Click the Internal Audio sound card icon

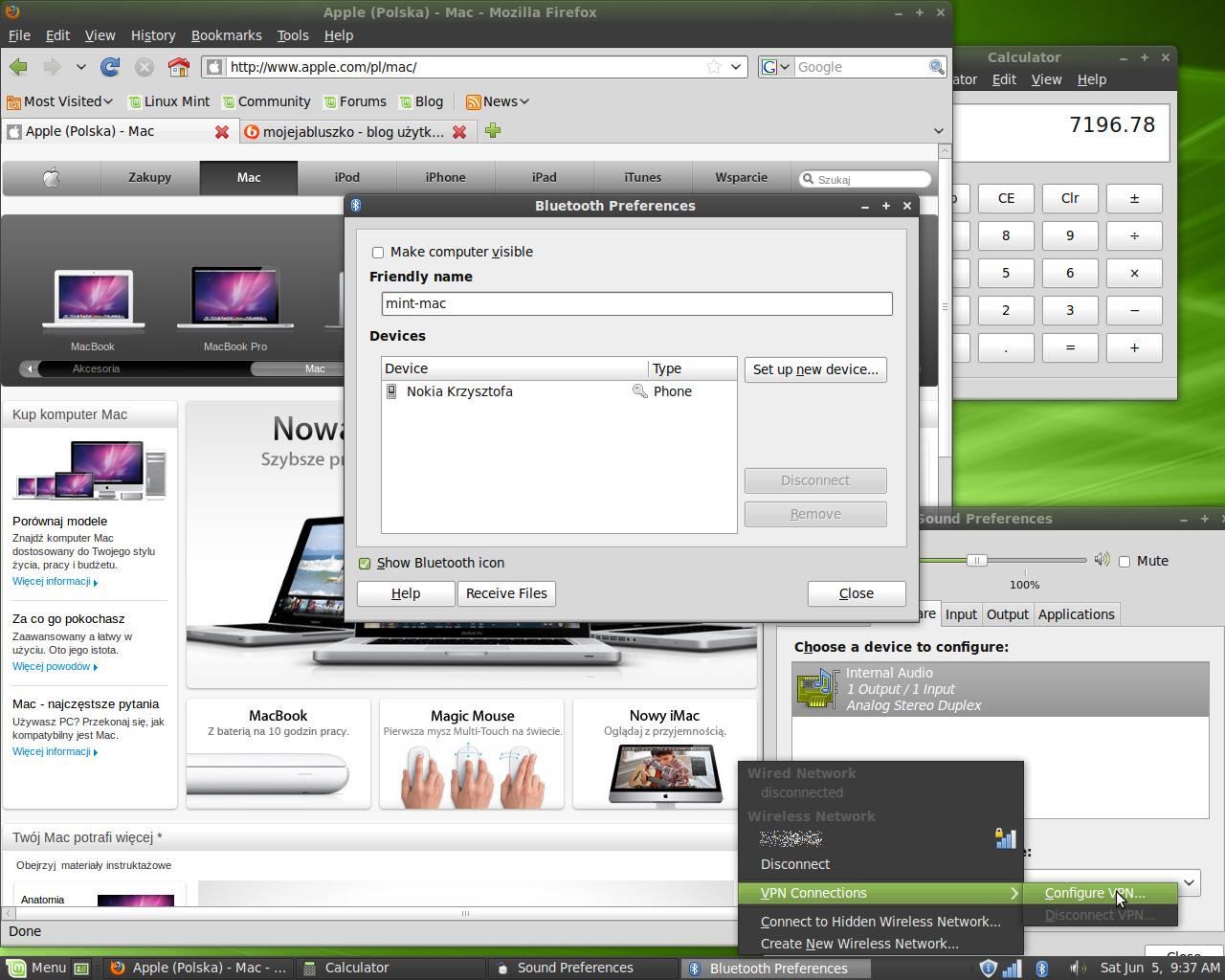(x=817, y=689)
